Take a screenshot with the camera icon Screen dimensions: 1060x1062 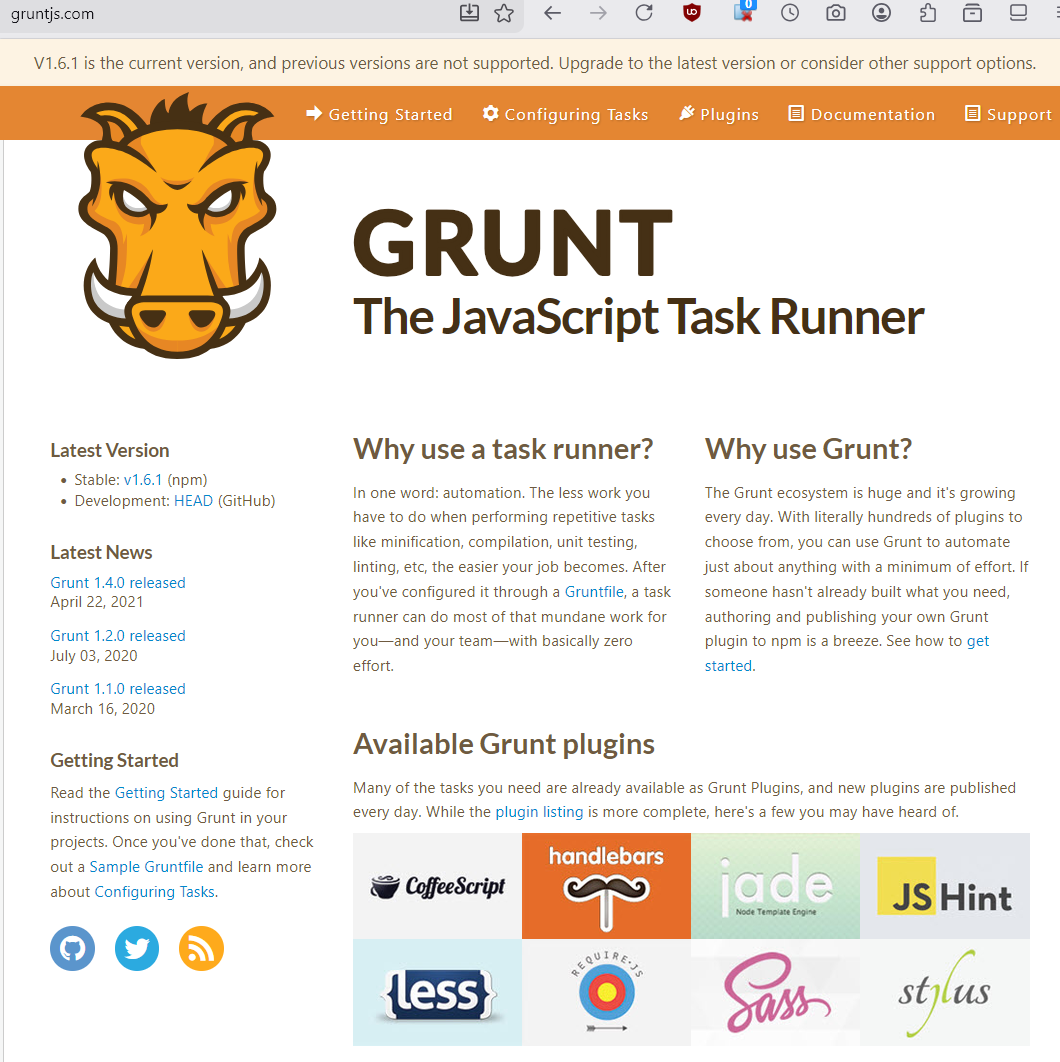836,13
